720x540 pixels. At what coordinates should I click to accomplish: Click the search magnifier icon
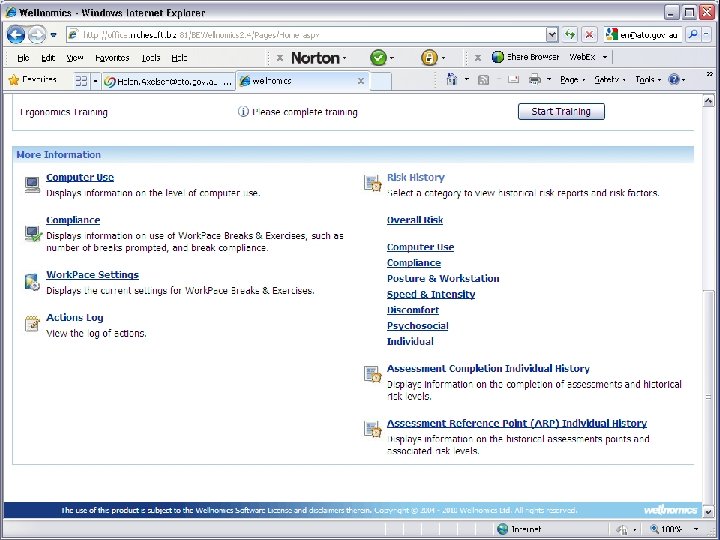click(x=693, y=35)
